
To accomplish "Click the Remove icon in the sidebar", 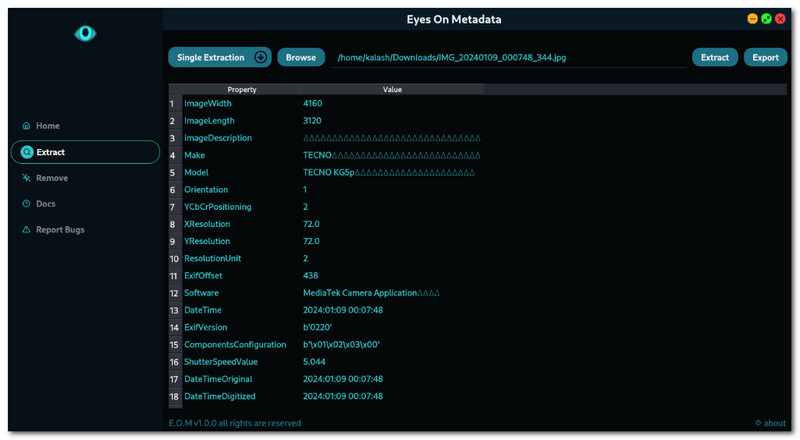I will point(27,178).
